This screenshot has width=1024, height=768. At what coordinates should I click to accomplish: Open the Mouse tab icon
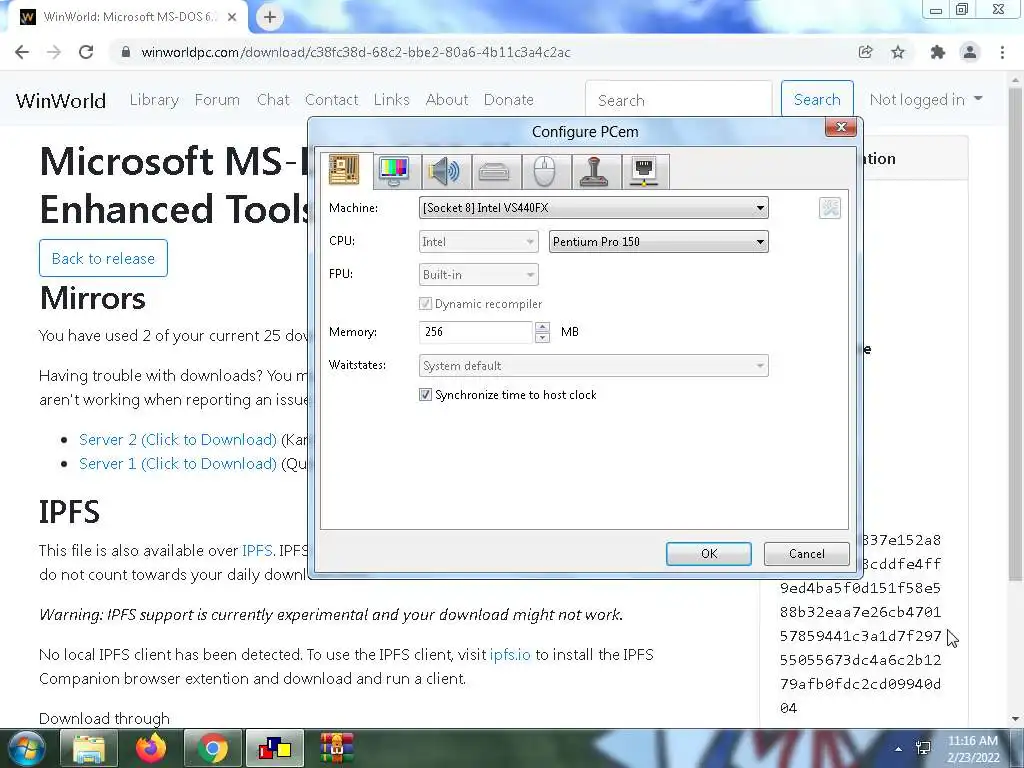coord(545,172)
